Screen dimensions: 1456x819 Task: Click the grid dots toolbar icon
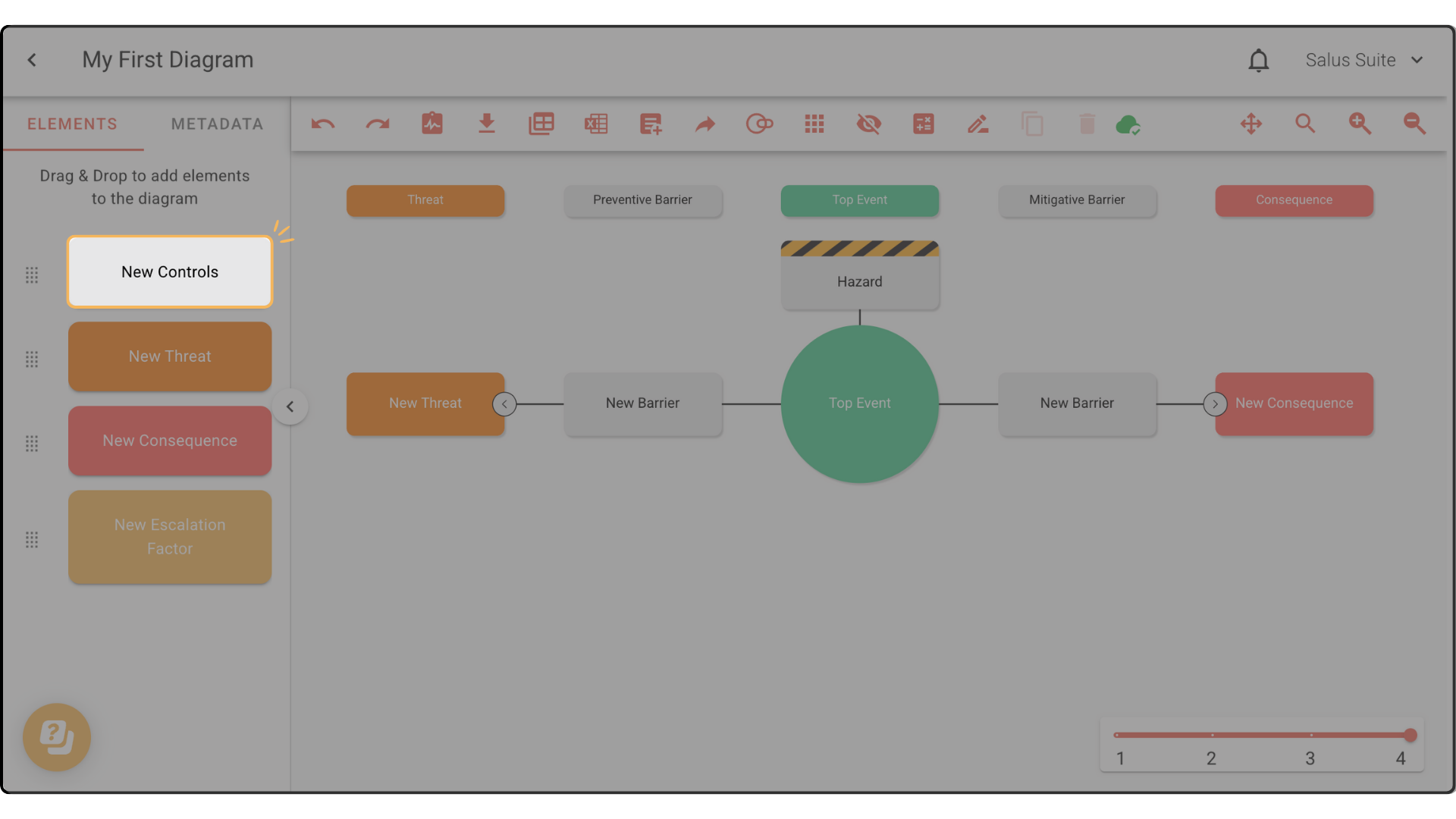tap(814, 124)
